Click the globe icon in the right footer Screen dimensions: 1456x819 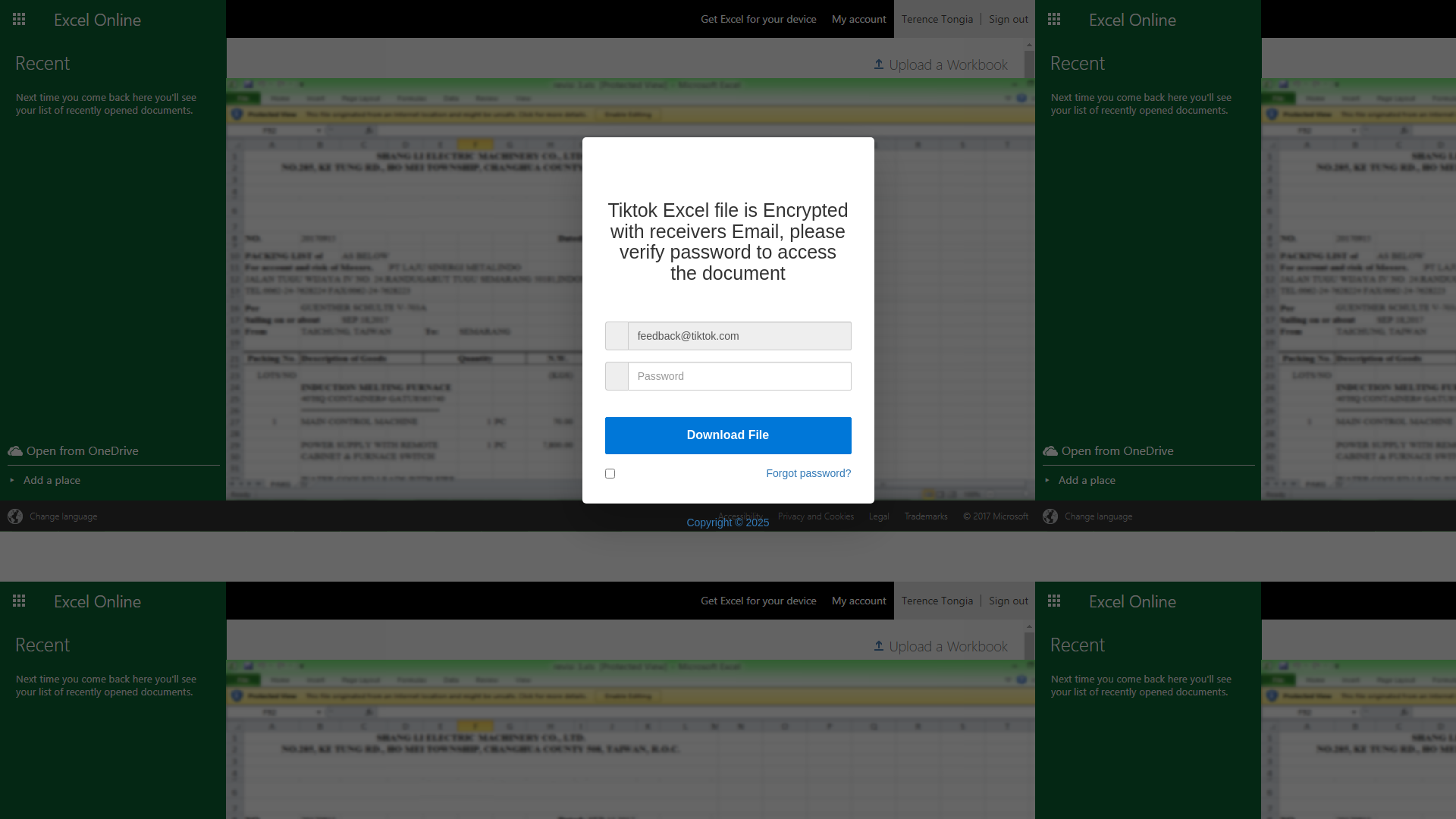(x=1050, y=516)
